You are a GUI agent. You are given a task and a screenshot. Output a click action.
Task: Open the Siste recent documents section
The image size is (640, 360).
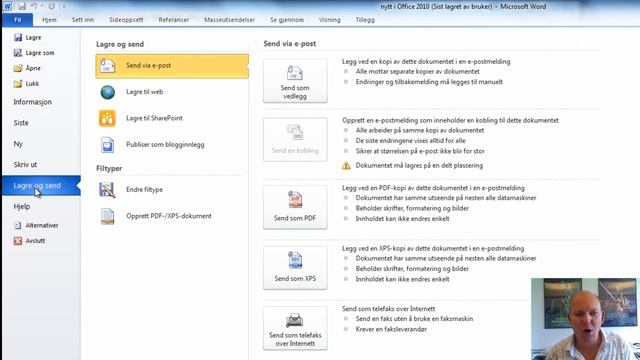point(21,123)
